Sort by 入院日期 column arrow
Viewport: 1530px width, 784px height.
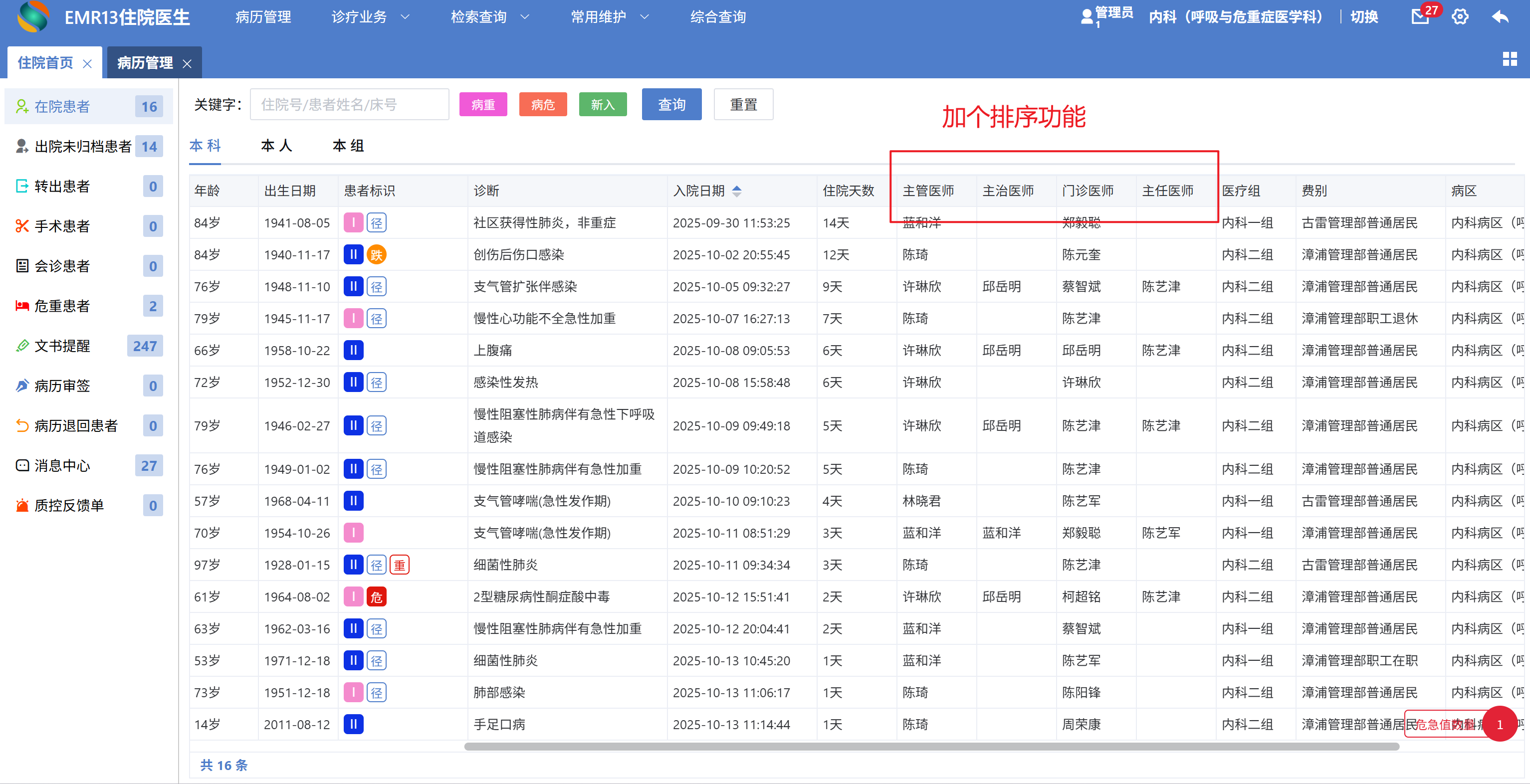pyautogui.click(x=736, y=191)
